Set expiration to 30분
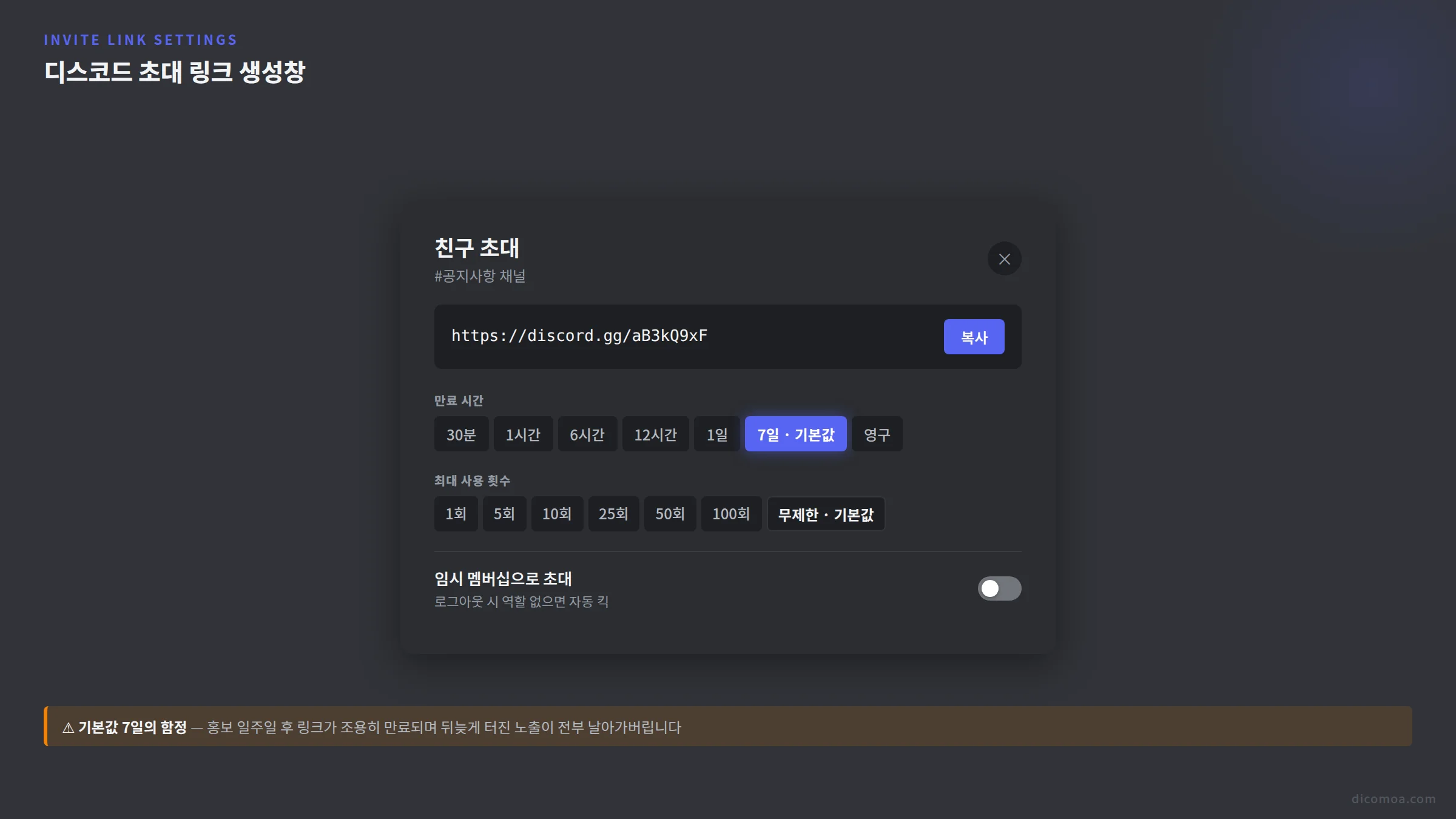 (461, 434)
